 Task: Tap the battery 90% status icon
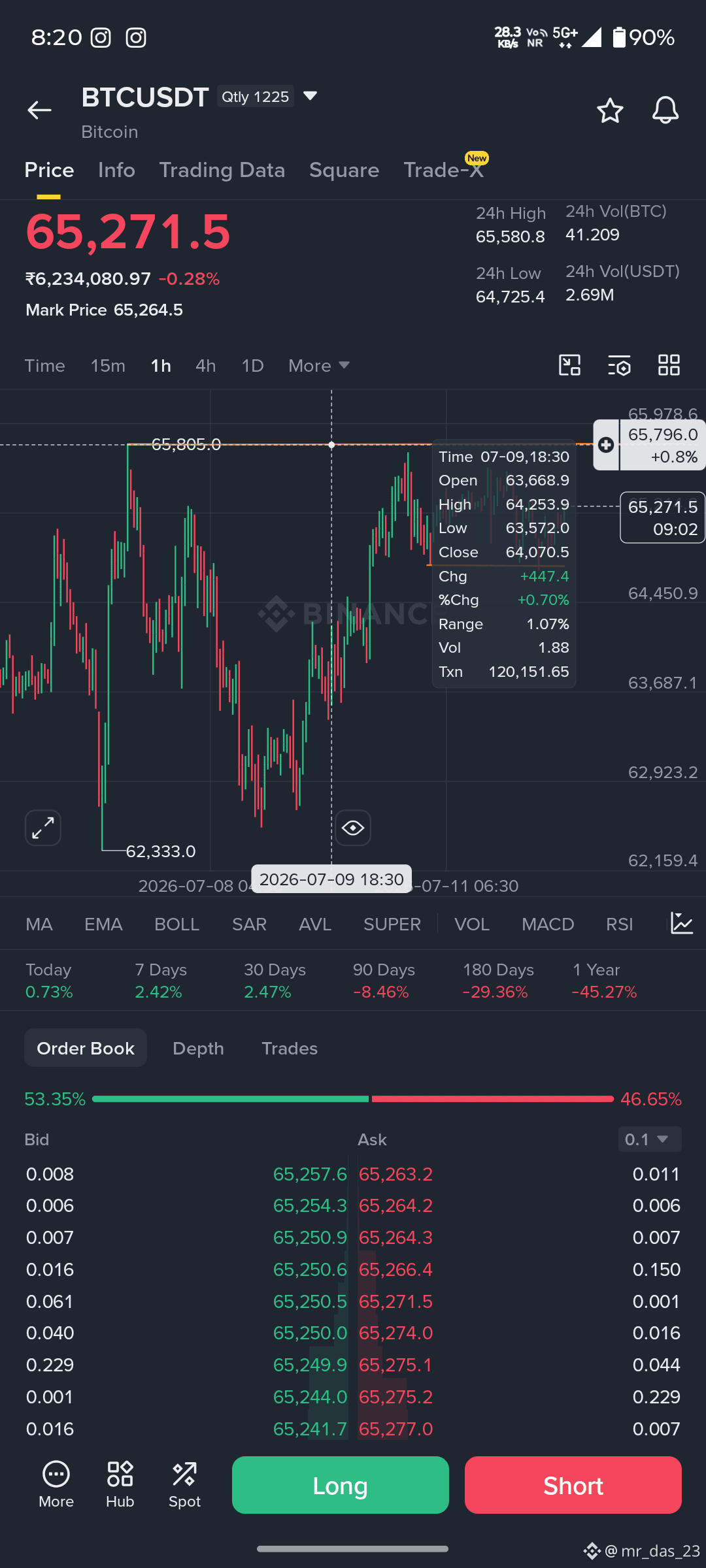click(644, 37)
